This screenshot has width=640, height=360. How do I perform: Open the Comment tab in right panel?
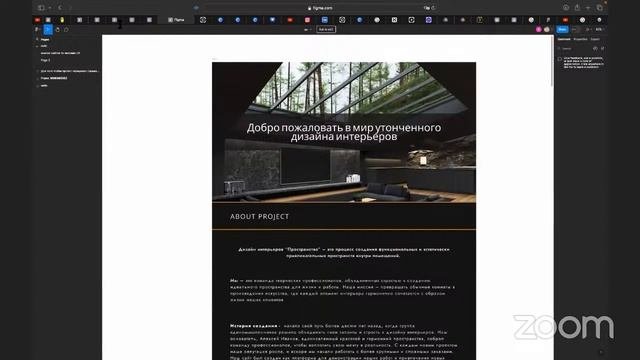[x=564, y=39]
